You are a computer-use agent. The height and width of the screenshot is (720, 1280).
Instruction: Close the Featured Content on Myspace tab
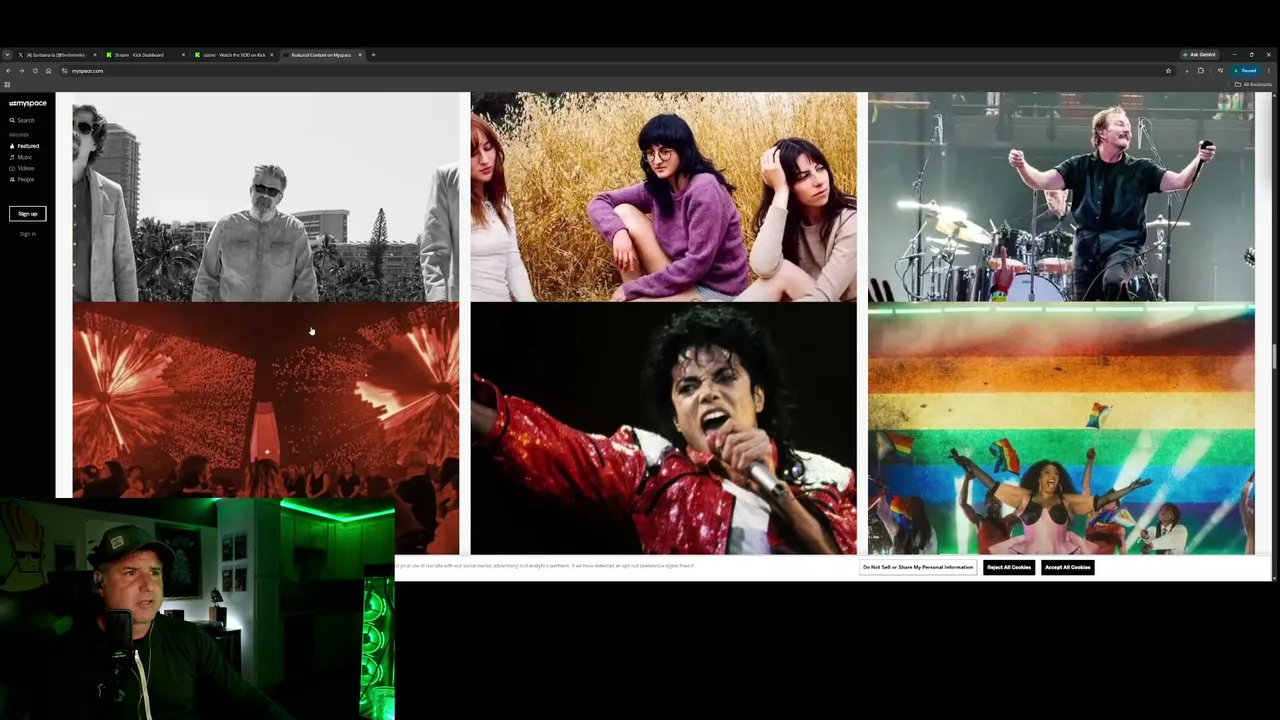[x=360, y=55]
